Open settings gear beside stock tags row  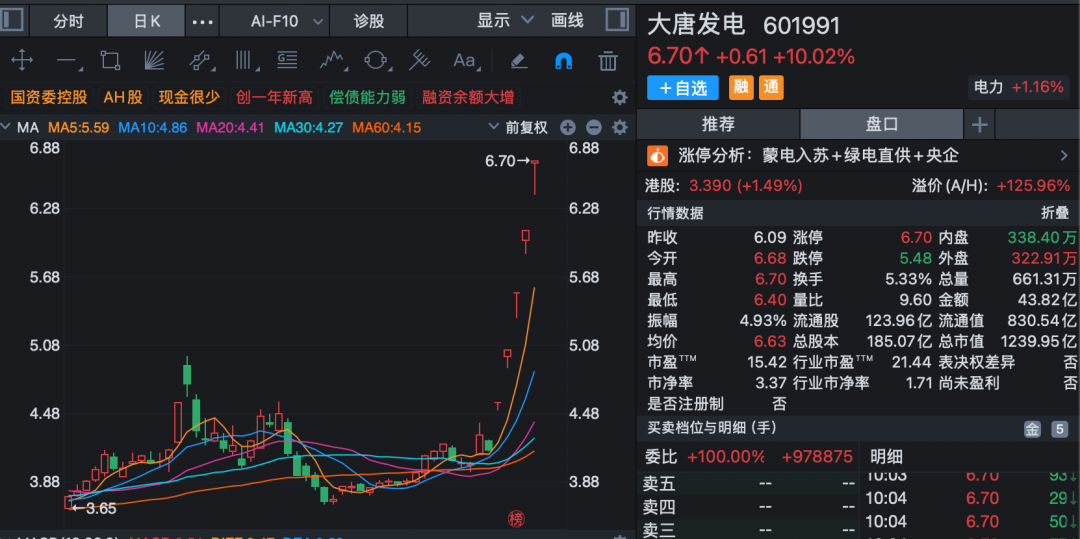click(x=620, y=97)
